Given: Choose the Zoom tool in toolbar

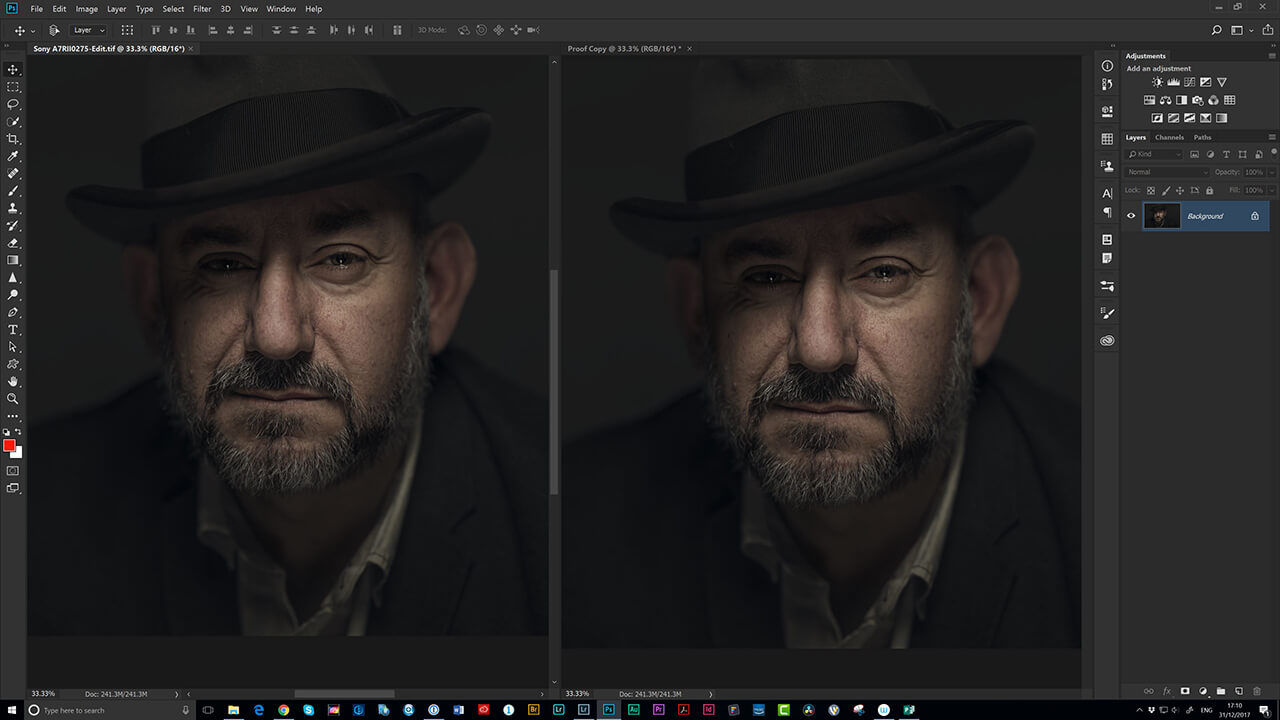Looking at the screenshot, I should tap(13, 398).
